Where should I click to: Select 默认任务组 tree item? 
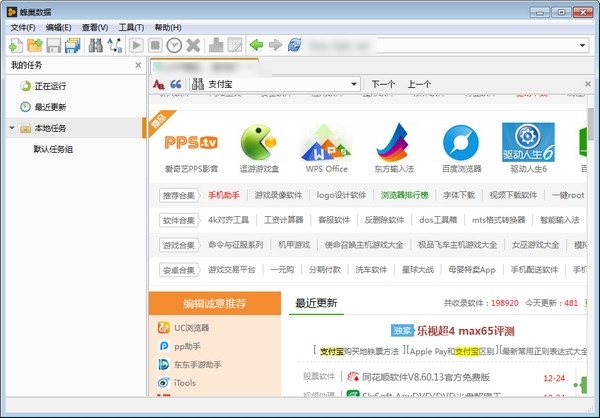[x=53, y=149]
